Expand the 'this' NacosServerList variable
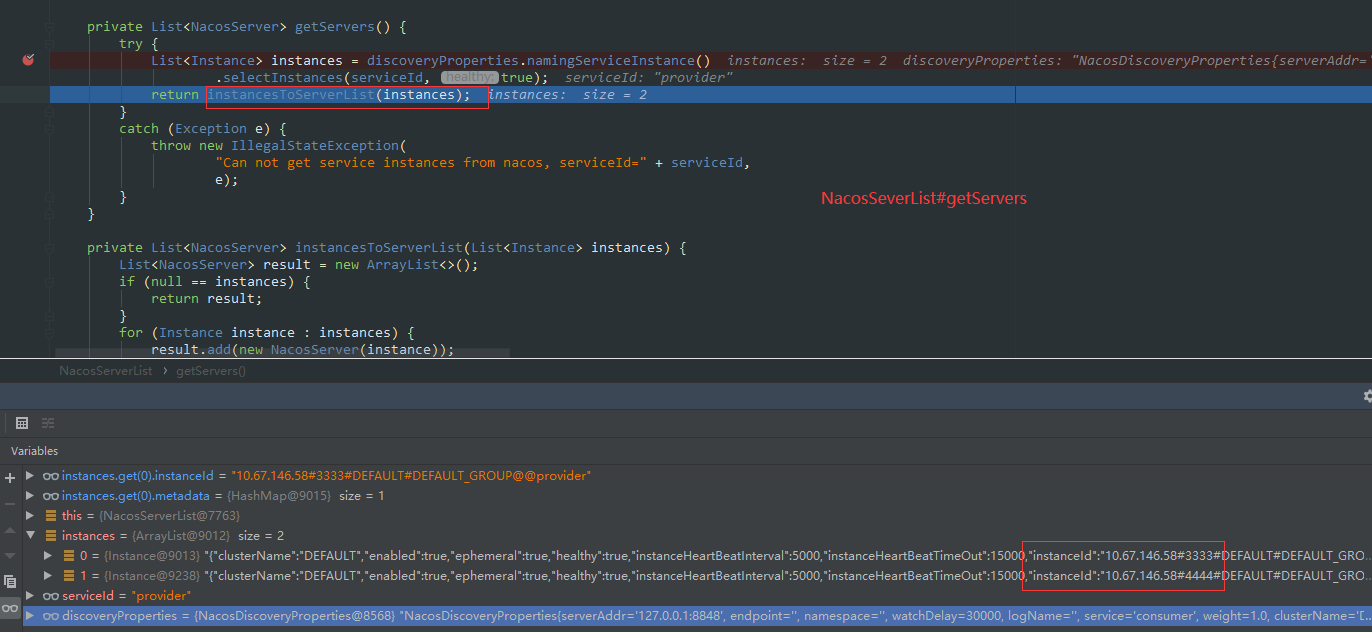Viewport: 1372px width, 632px height. pos(30,516)
